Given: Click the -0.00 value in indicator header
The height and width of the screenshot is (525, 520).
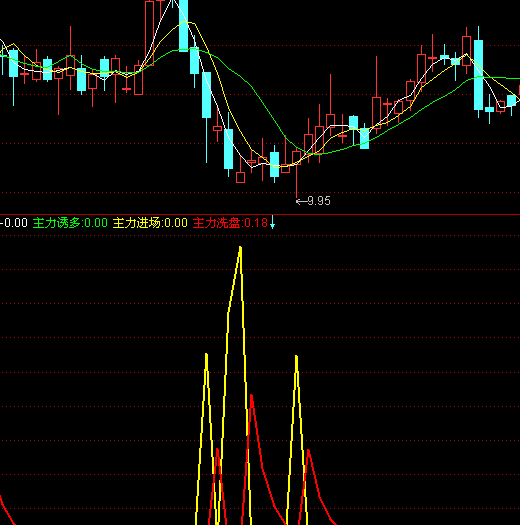Looking at the screenshot, I should tap(14, 223).
